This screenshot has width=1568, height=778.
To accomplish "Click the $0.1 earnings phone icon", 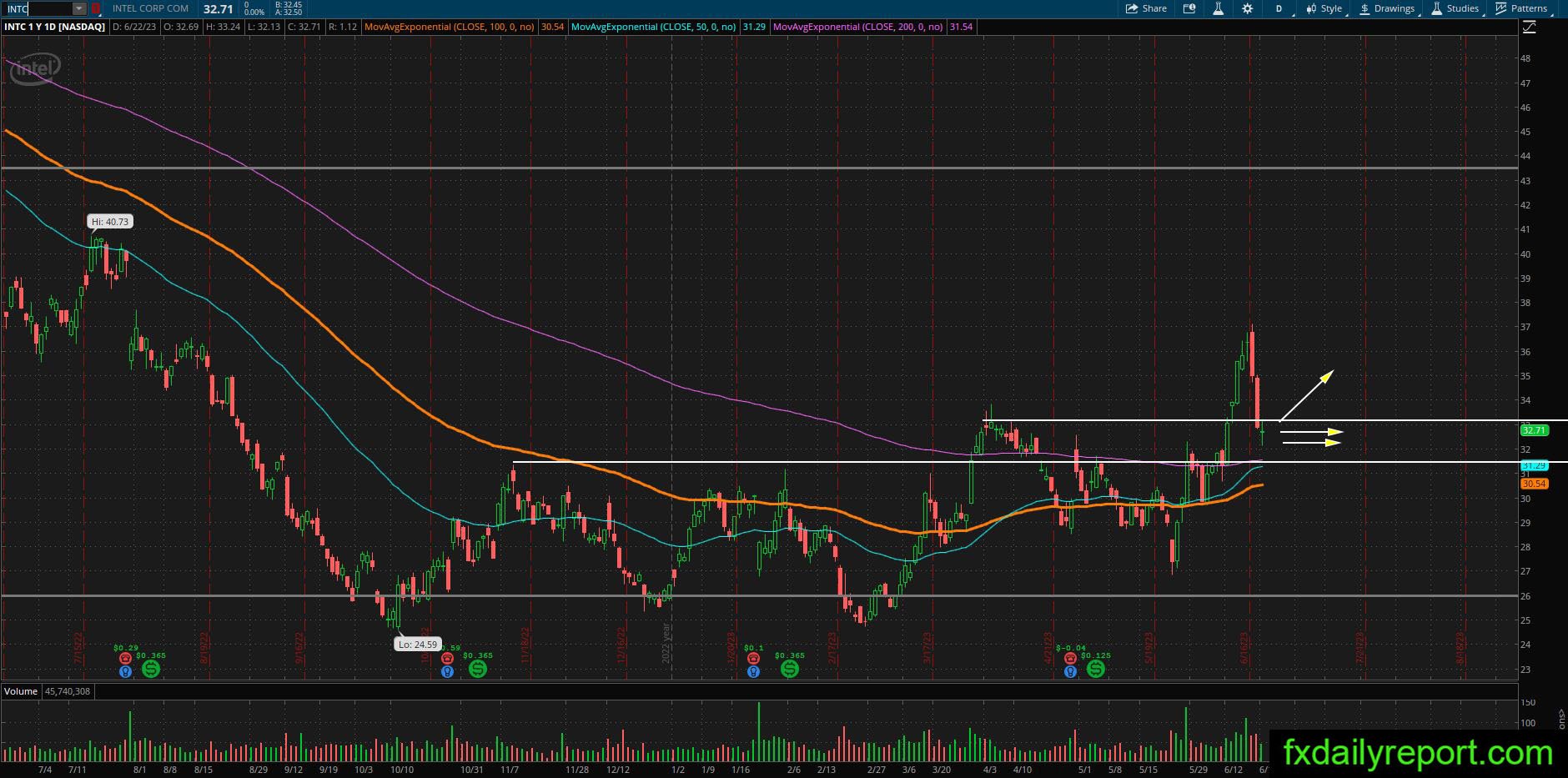I will [753, 658].
